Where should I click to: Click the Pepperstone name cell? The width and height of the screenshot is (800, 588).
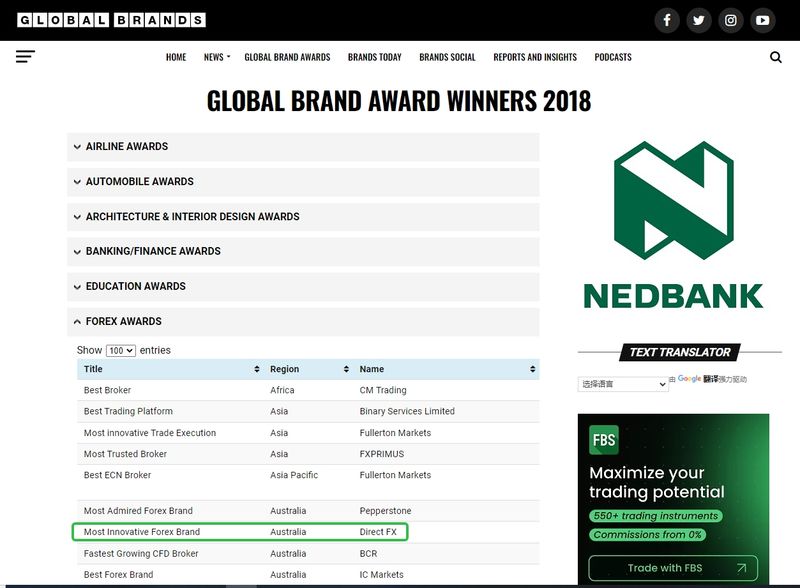385,511
